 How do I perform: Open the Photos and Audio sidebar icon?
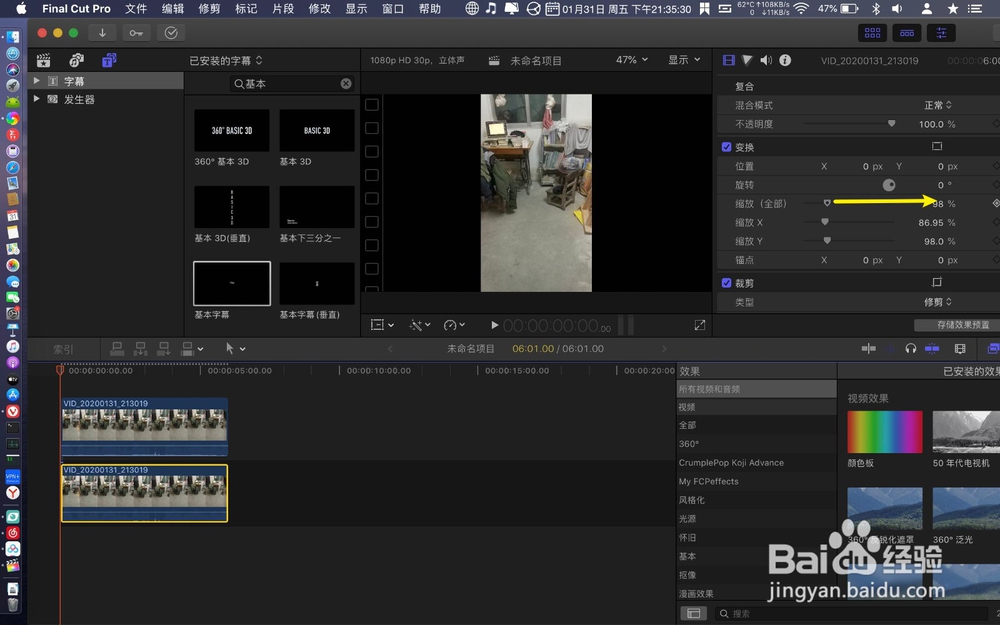coord(75,60)
